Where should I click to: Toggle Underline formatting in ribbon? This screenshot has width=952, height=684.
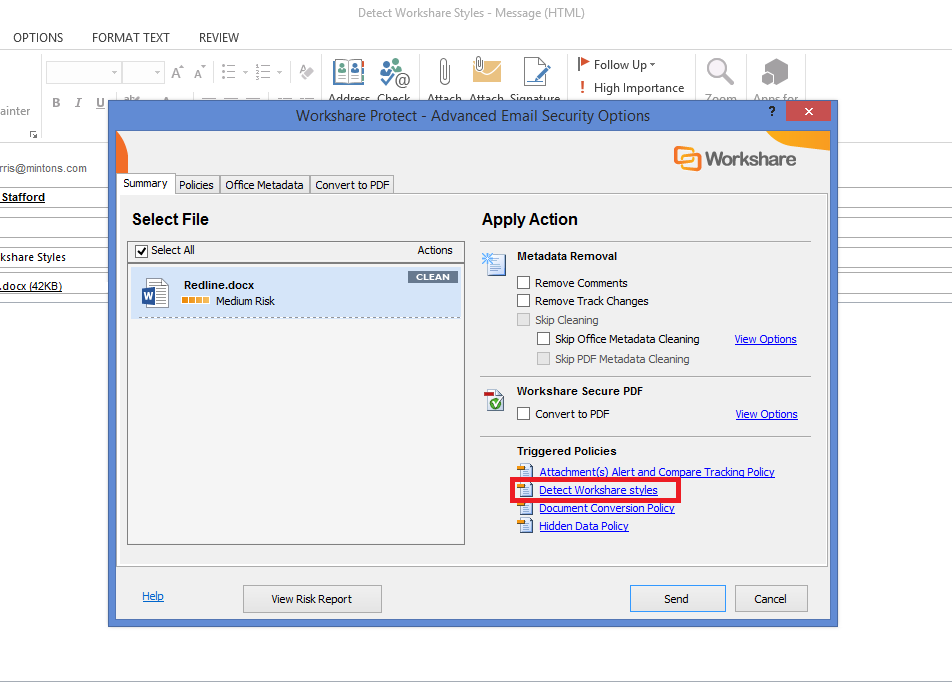tap(100, 103)
